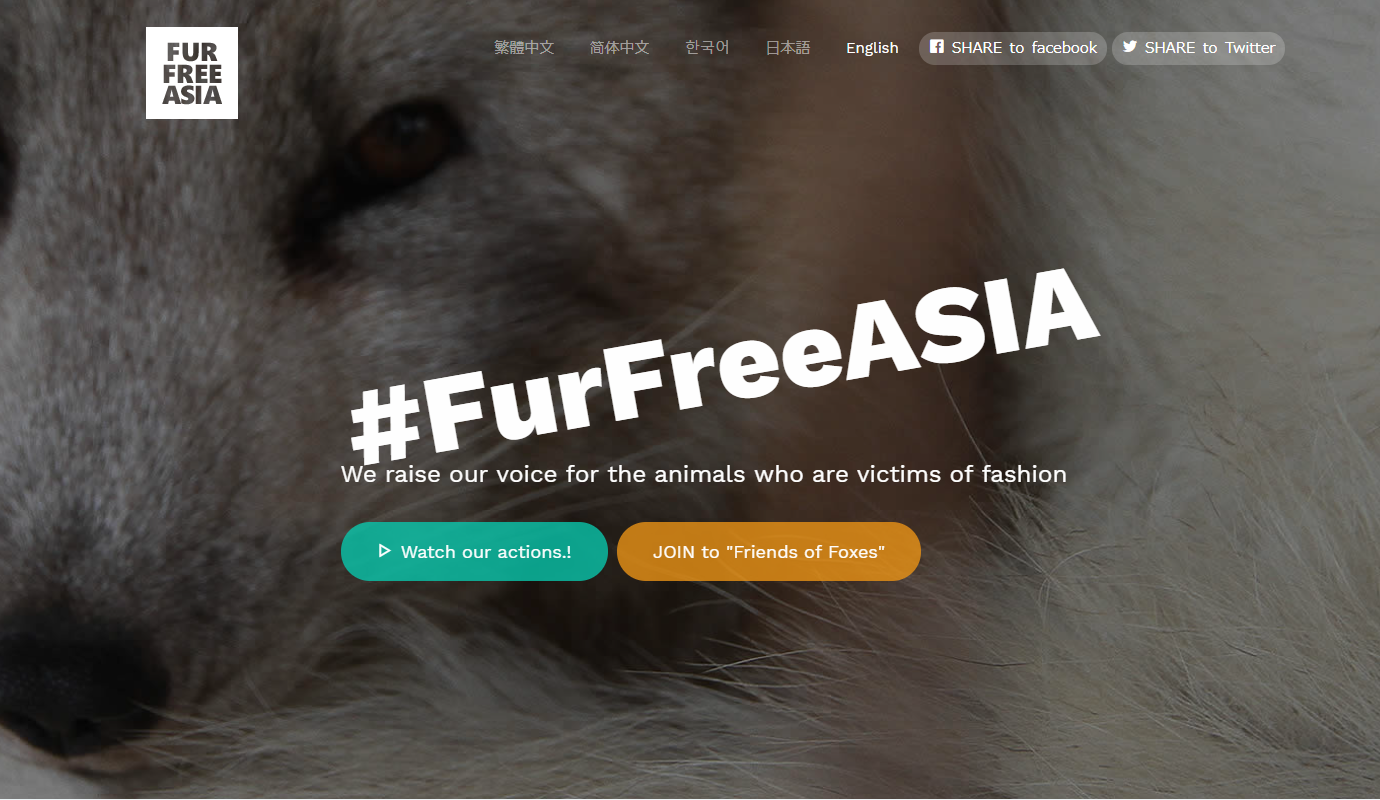Join "Friends of Foxes" via the orange button
This screenshot has height=800, width=1380.
769,551
